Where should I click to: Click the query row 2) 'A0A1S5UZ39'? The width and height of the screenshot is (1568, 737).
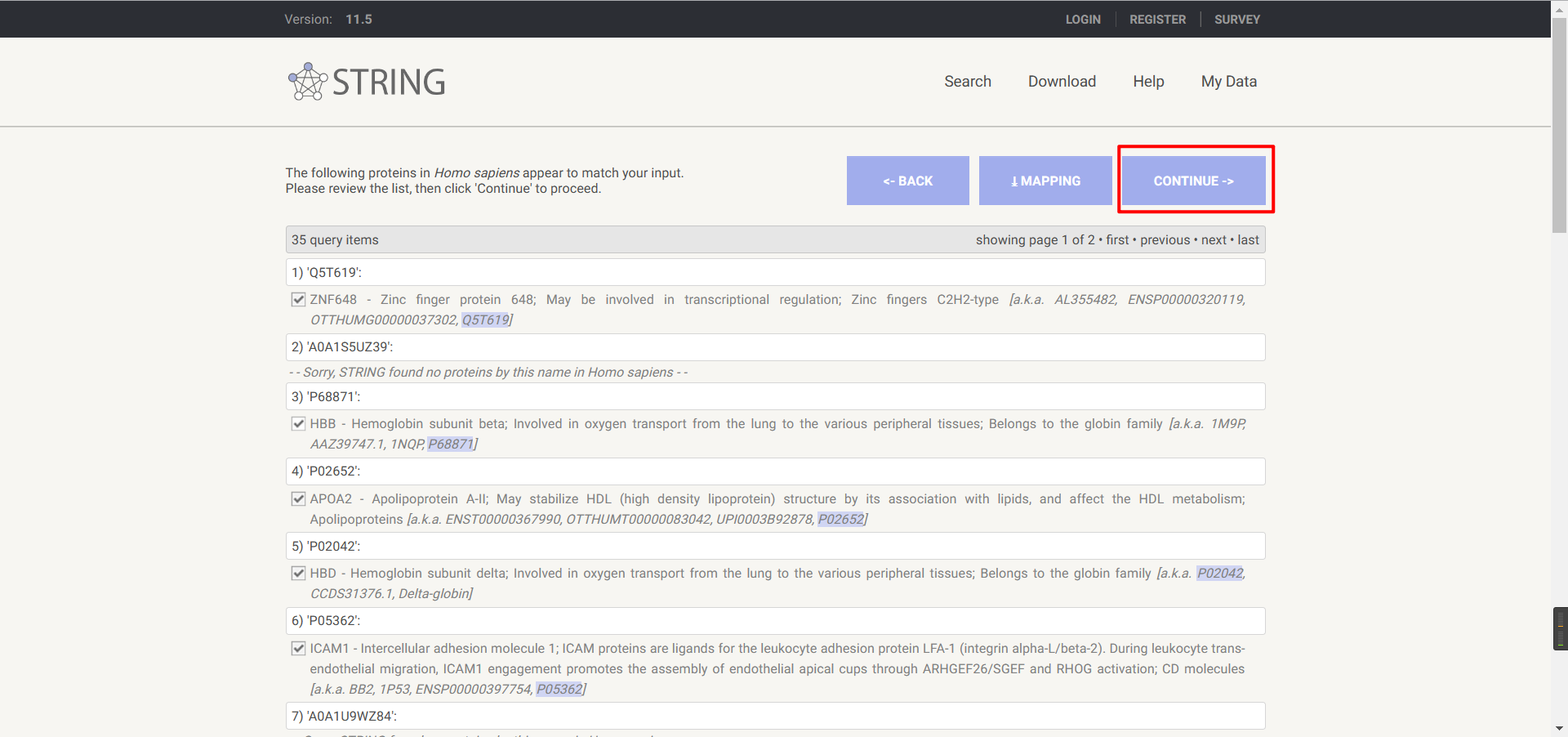click(x=776, y=347)
